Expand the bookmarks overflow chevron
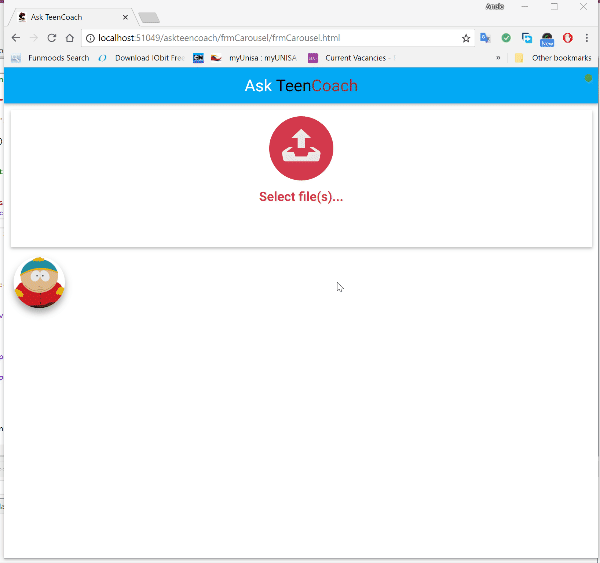This screenshot has width=600, height=563. pyautogui.click(x=498, y=58)
